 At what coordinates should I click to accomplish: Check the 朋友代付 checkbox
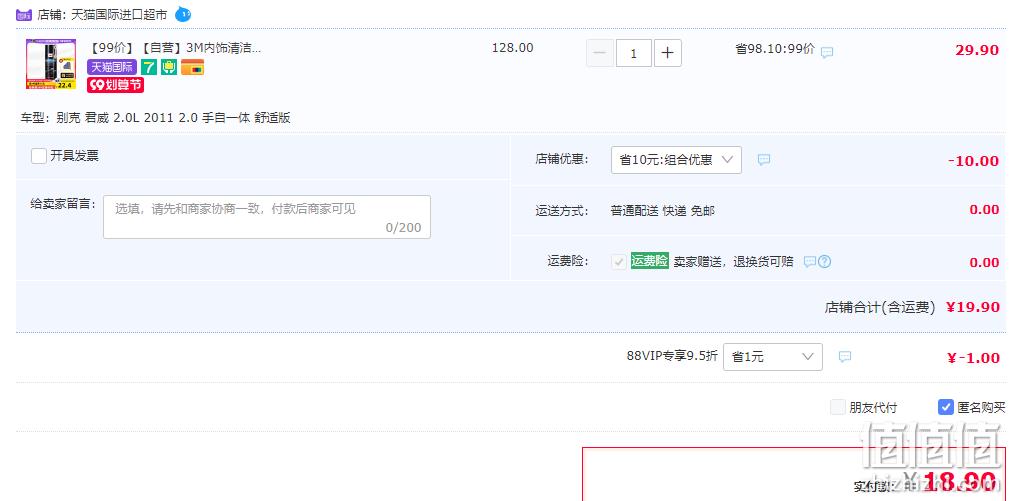[837, 407]
